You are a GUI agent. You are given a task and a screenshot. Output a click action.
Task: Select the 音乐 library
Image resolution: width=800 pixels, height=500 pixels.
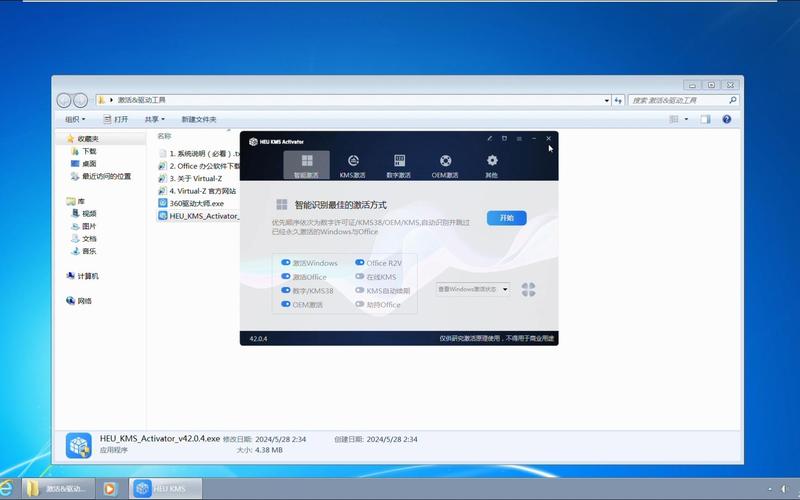pos(89,251)
